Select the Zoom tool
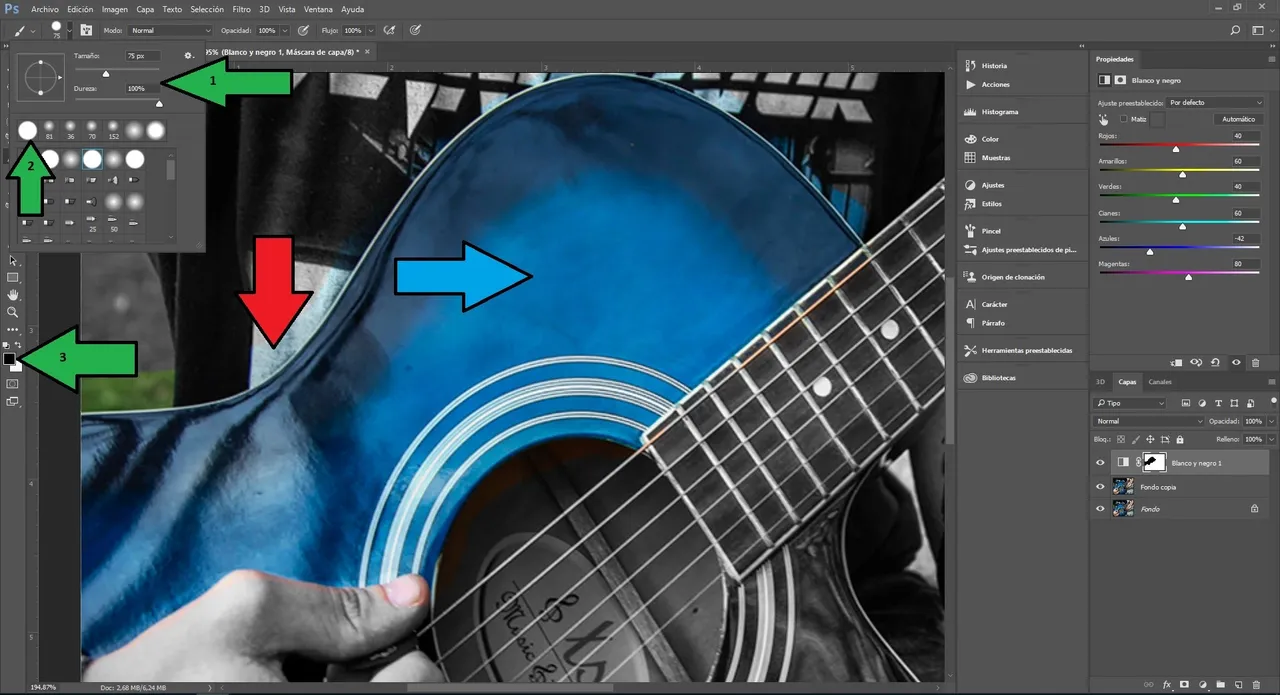1280x695 pixels. click(x=13, y=312)
